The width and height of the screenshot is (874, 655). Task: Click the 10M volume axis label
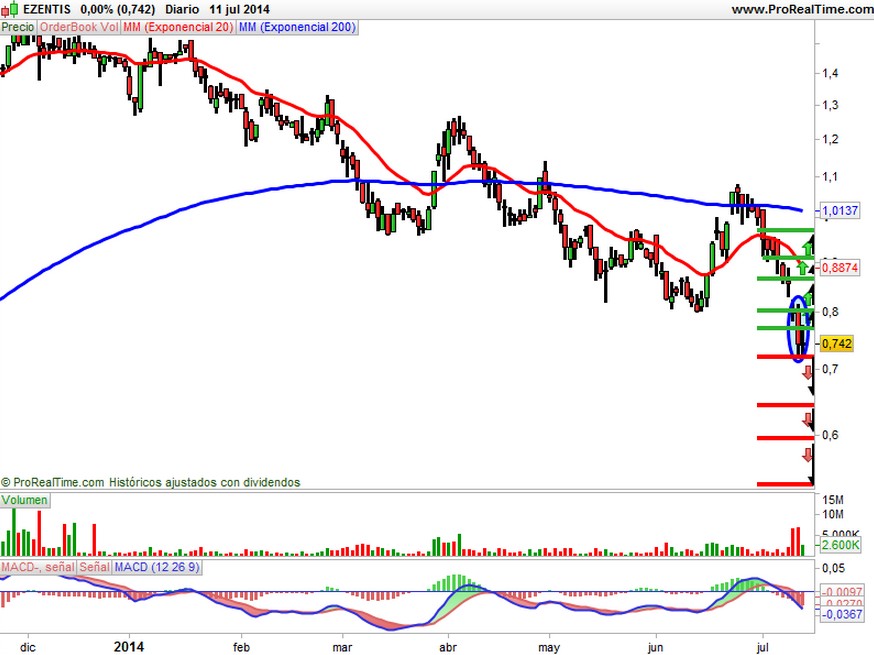click(832, 514)
